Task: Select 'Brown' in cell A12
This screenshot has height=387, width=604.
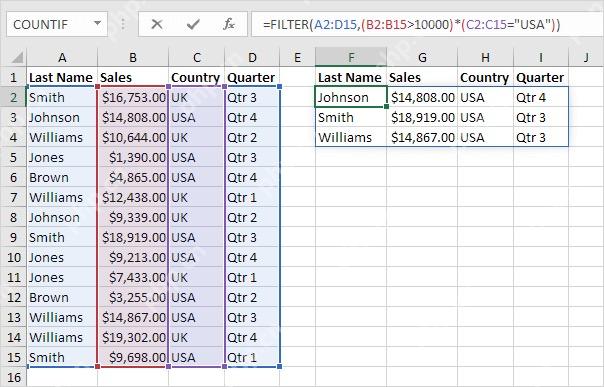Action: 62,297
